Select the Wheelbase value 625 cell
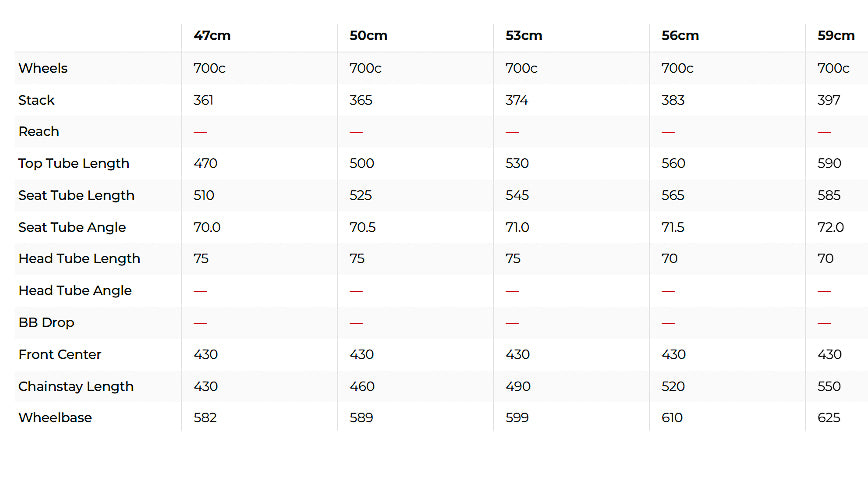 [829, 418]
